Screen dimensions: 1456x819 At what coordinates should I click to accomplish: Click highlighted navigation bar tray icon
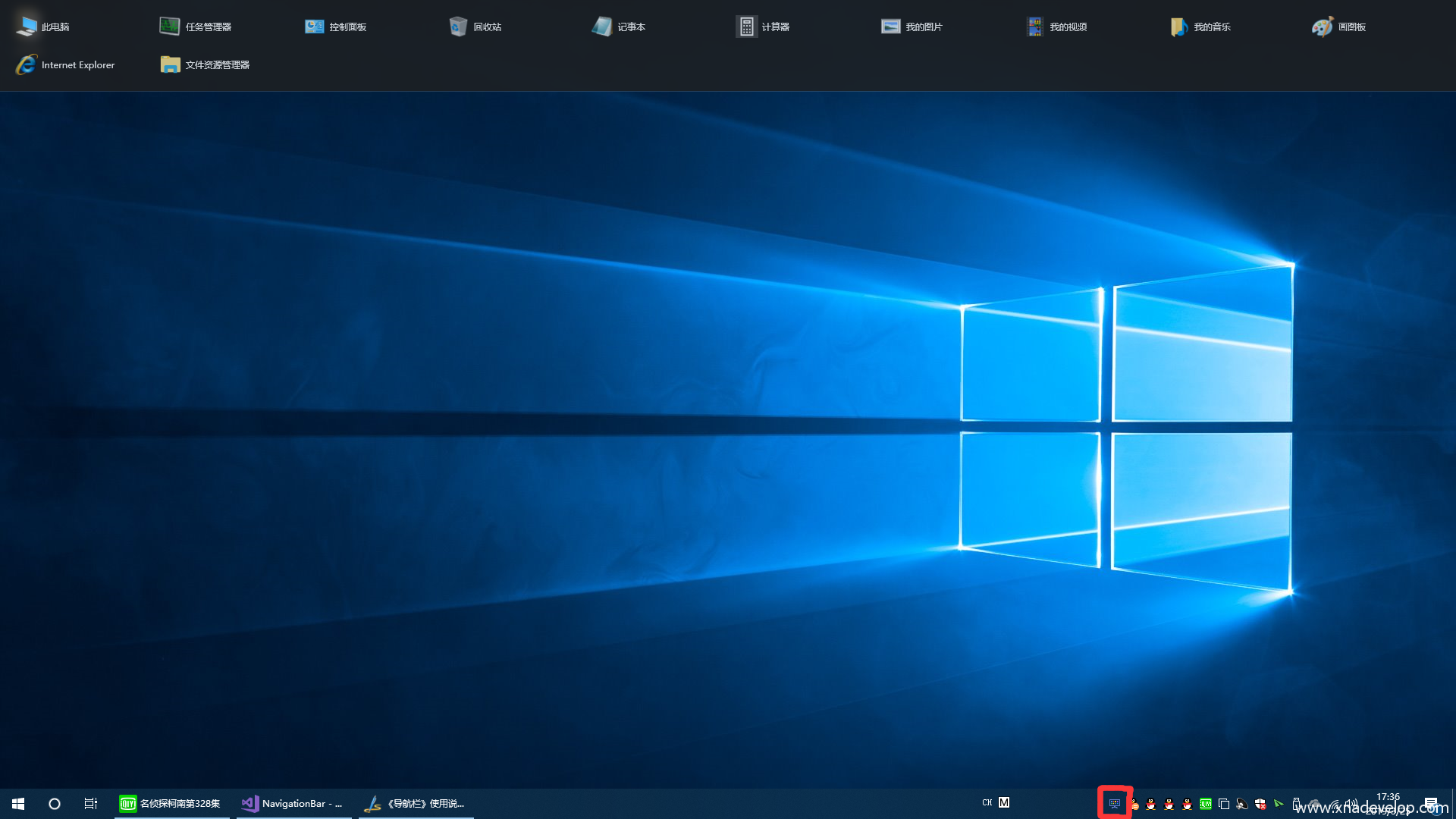click(x=1114, y=803)
